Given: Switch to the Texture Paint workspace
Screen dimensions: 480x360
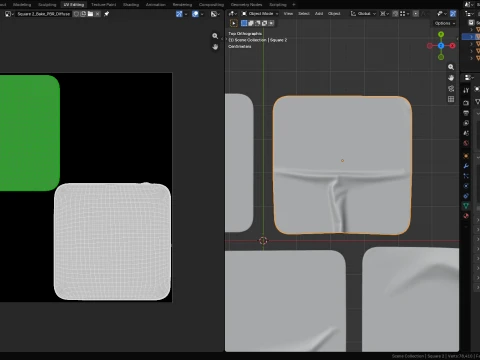Looking at the screenshot, I should tap(104, 5).
